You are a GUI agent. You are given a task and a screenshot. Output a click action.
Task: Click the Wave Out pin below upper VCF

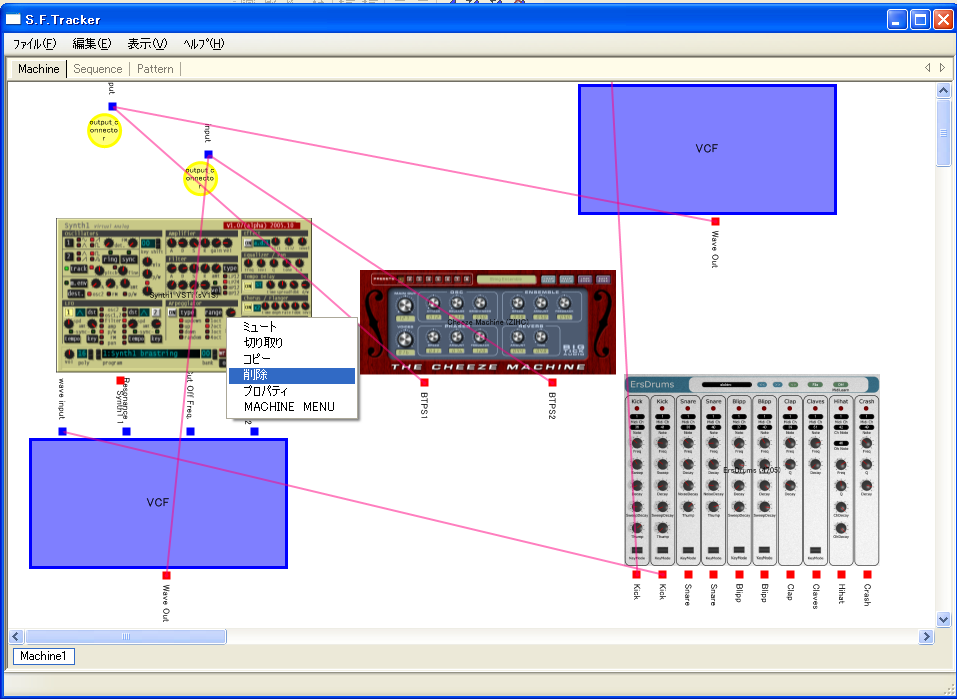tap(715, 221)
